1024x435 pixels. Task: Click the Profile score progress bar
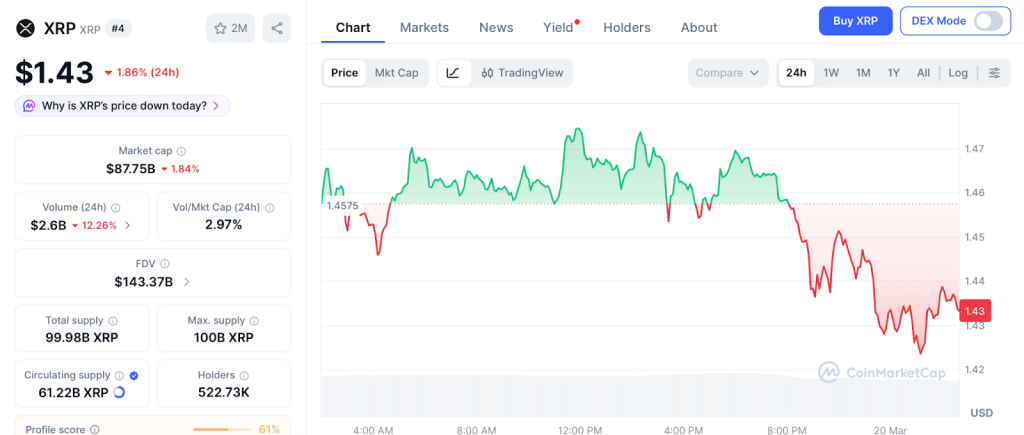pos(223,430)
